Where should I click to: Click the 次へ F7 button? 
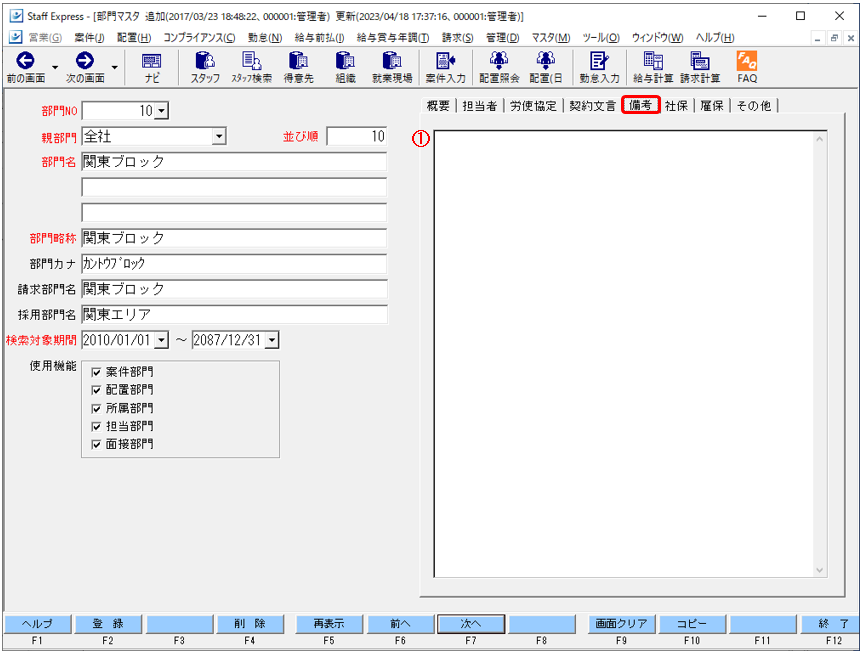pos(471,624)
